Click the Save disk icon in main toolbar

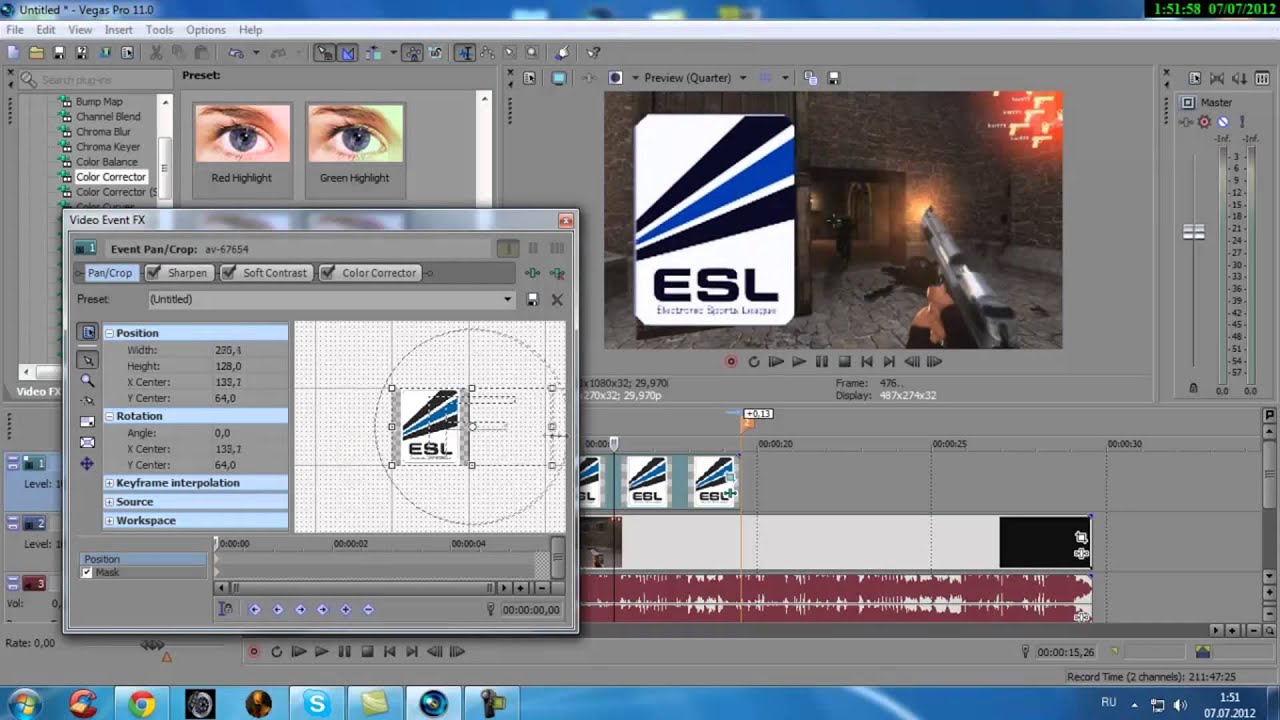(59, 53)
